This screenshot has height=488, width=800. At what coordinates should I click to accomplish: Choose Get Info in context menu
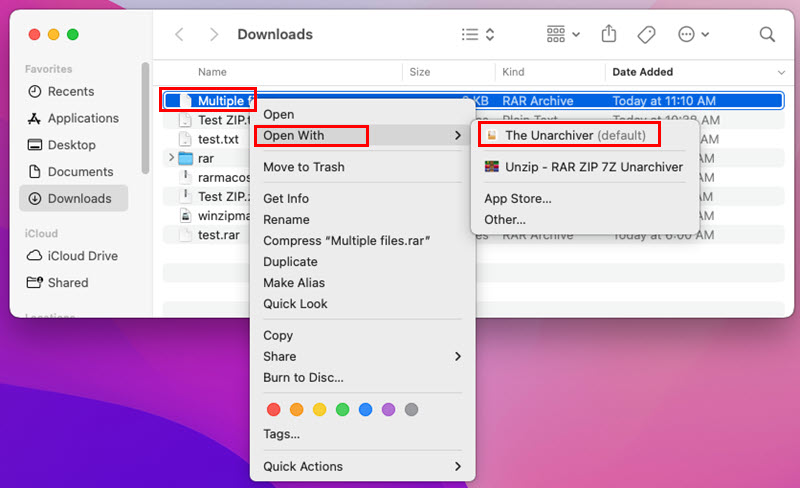coord(286,199)
